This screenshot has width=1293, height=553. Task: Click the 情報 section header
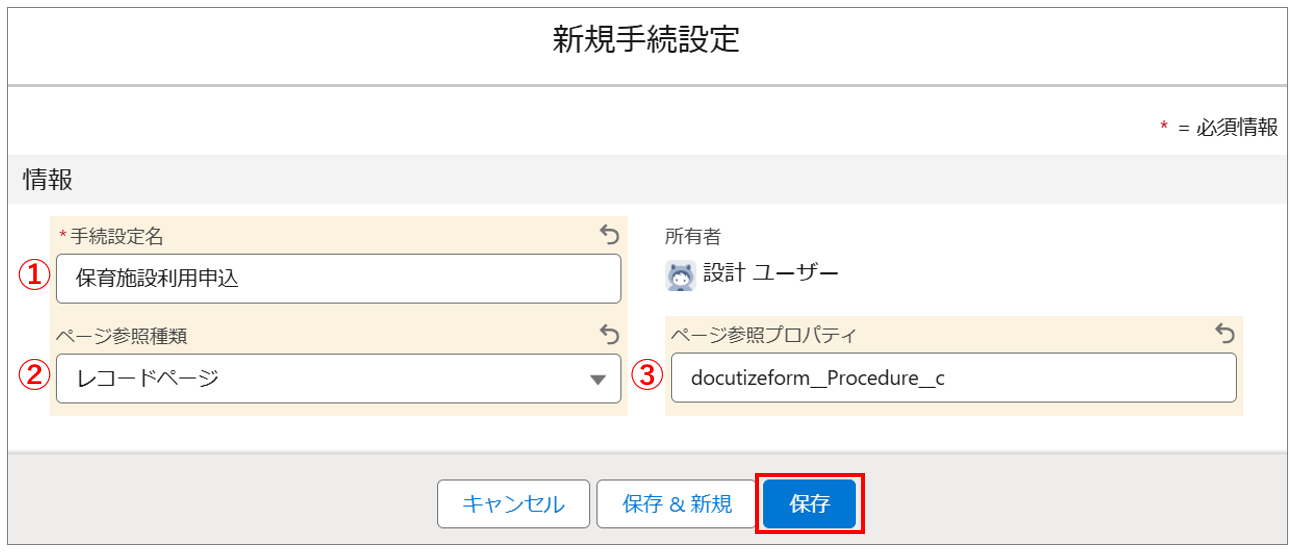coord(48,180)
